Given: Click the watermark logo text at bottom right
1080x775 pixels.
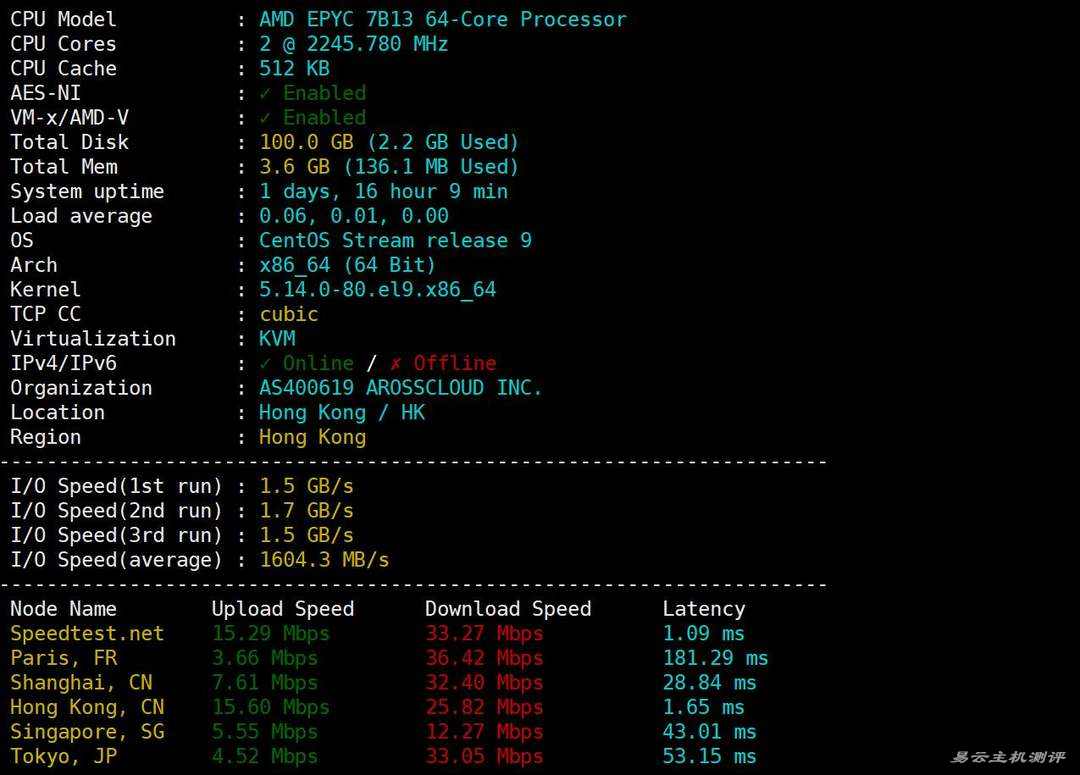Looking at the screenshot, I should pos(1007,757).
